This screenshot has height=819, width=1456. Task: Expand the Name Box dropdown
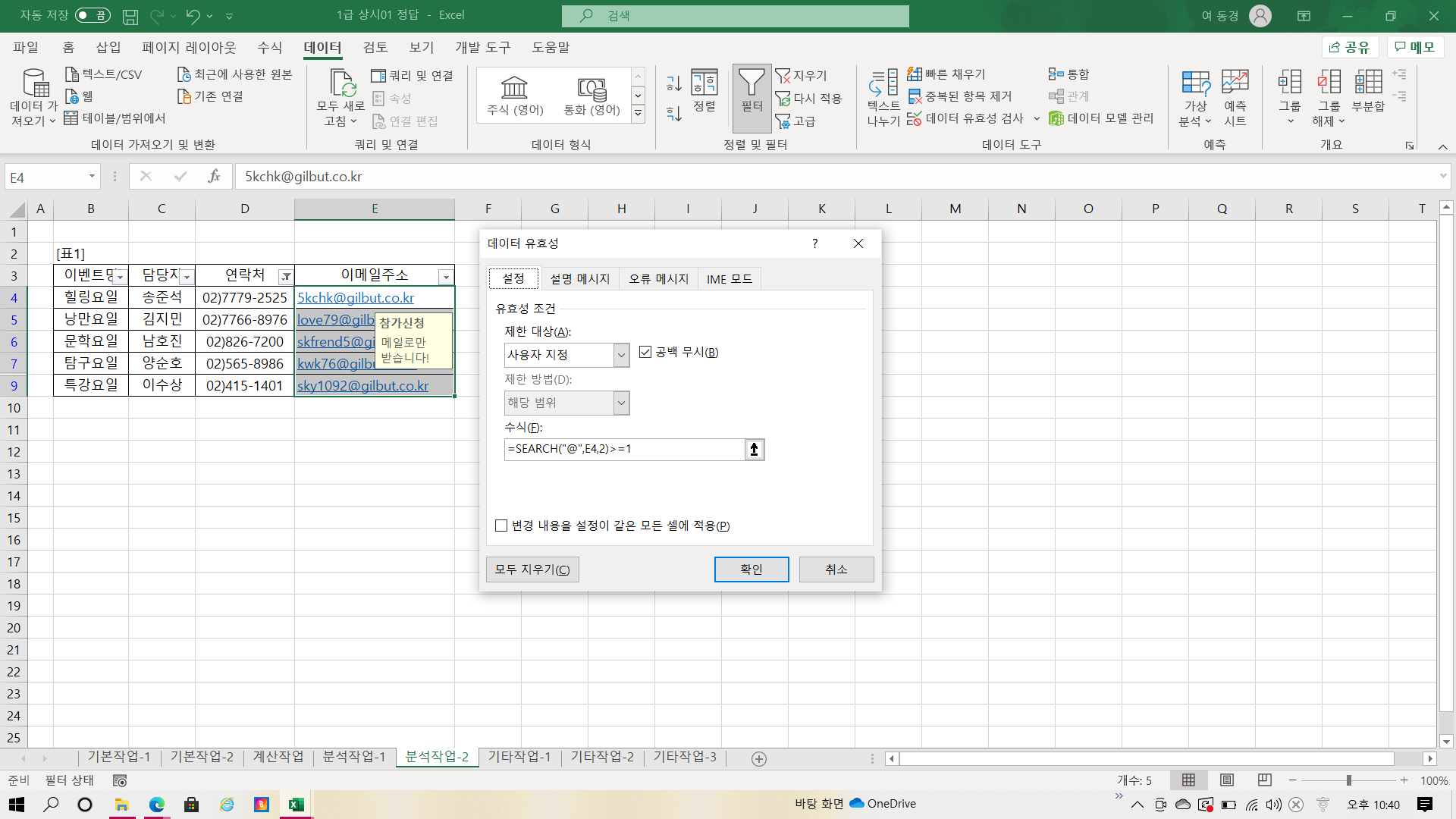[x=92, y=177]
